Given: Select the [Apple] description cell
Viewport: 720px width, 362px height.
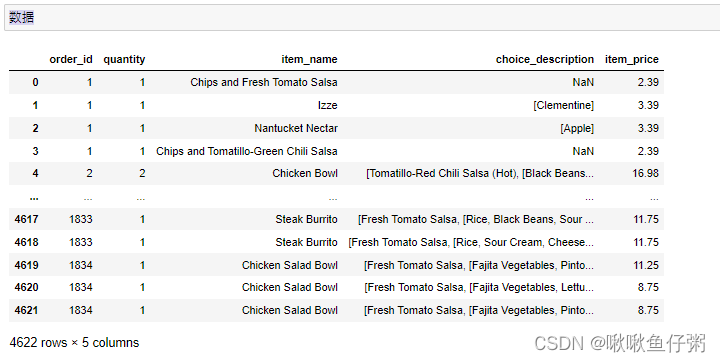Looking at the screenshot, I should tap(577, 128).
